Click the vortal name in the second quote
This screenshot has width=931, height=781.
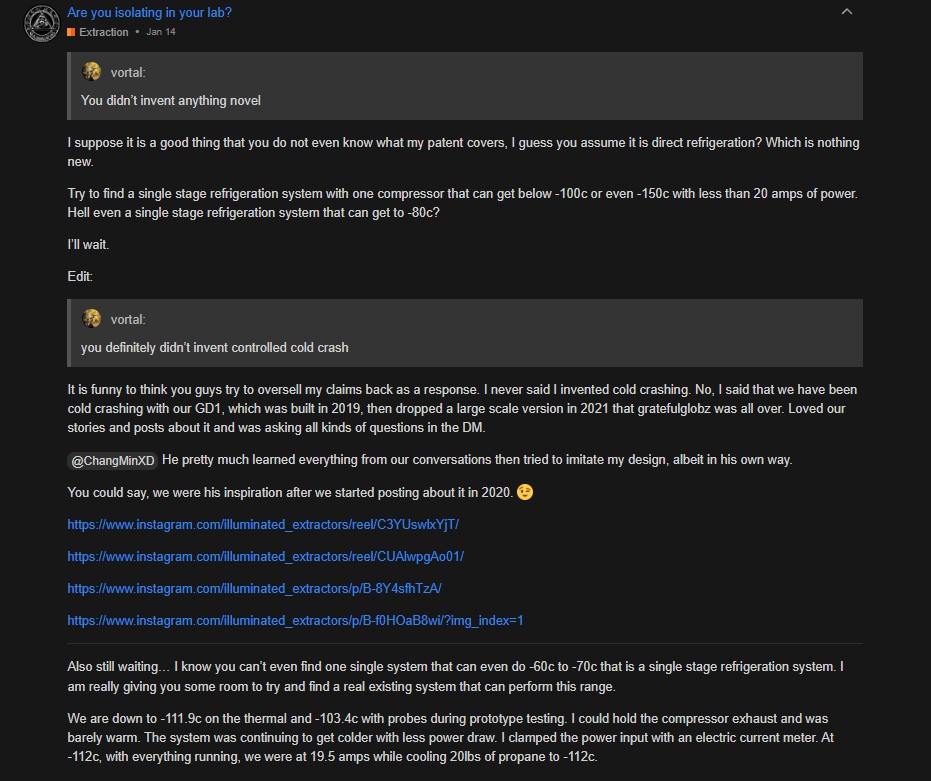[128, 320]
